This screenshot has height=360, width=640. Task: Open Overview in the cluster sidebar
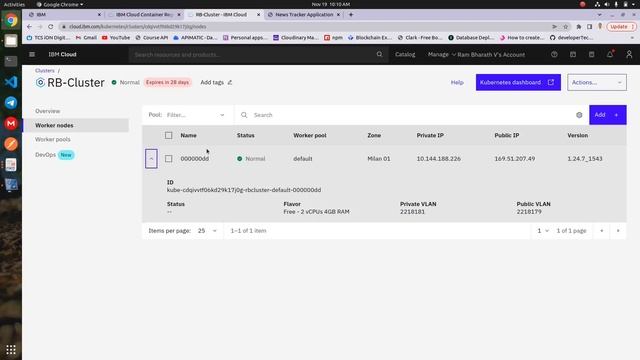47,111
